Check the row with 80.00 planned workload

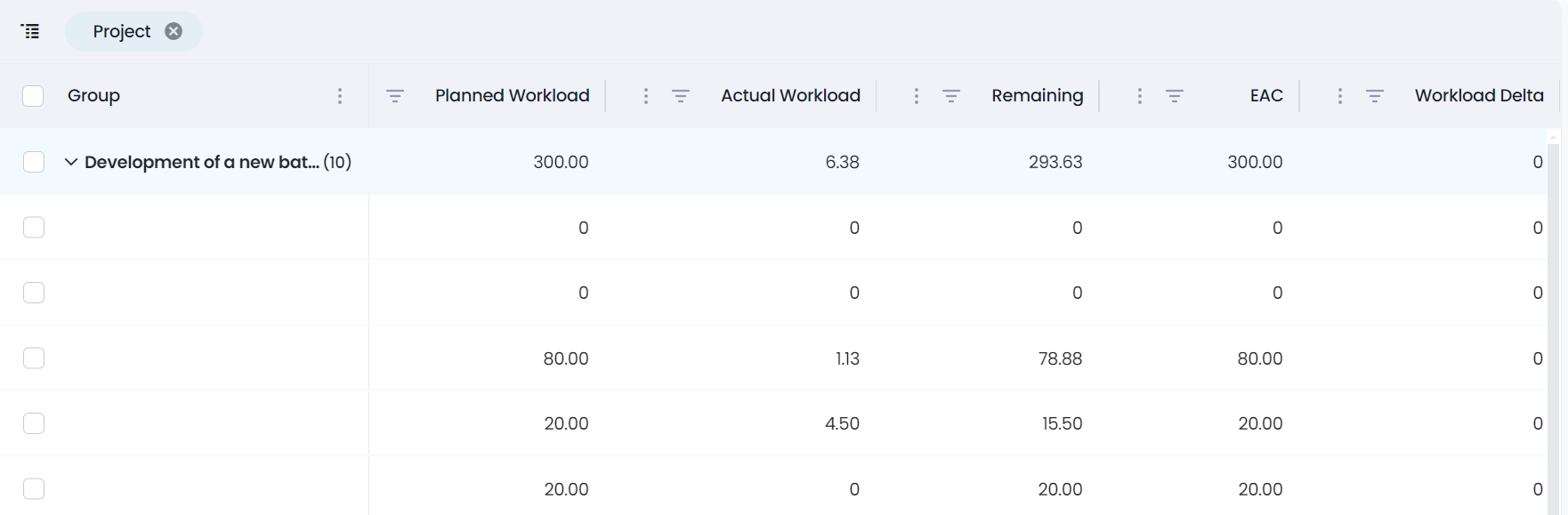[34, 358]
